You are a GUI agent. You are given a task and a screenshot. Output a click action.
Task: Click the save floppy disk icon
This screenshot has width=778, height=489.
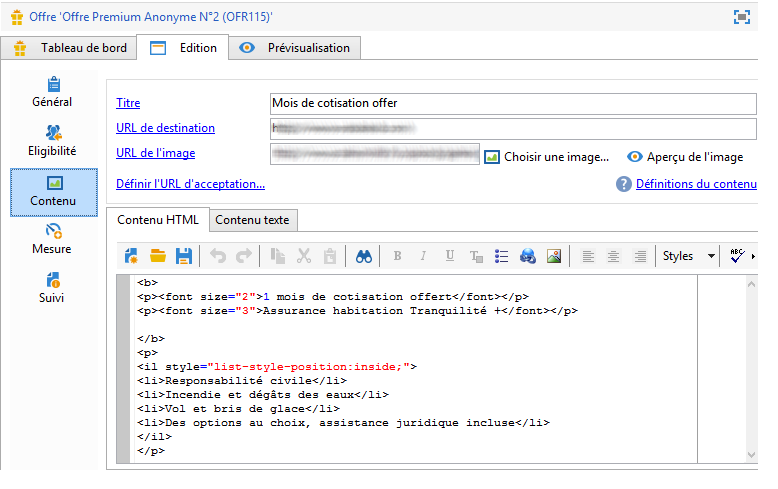click(184, 256)
